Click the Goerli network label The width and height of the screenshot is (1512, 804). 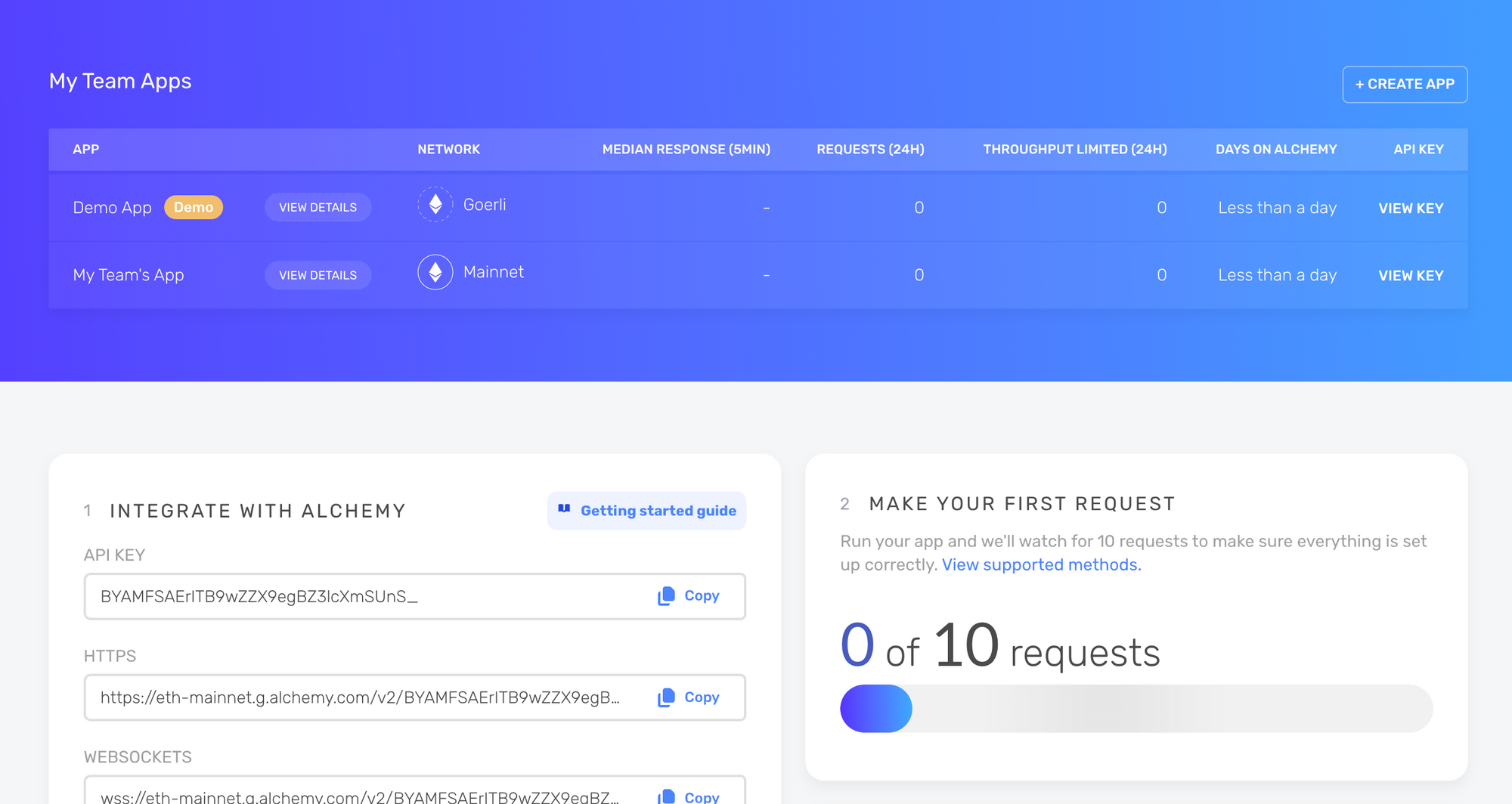(x=485, y=205)
